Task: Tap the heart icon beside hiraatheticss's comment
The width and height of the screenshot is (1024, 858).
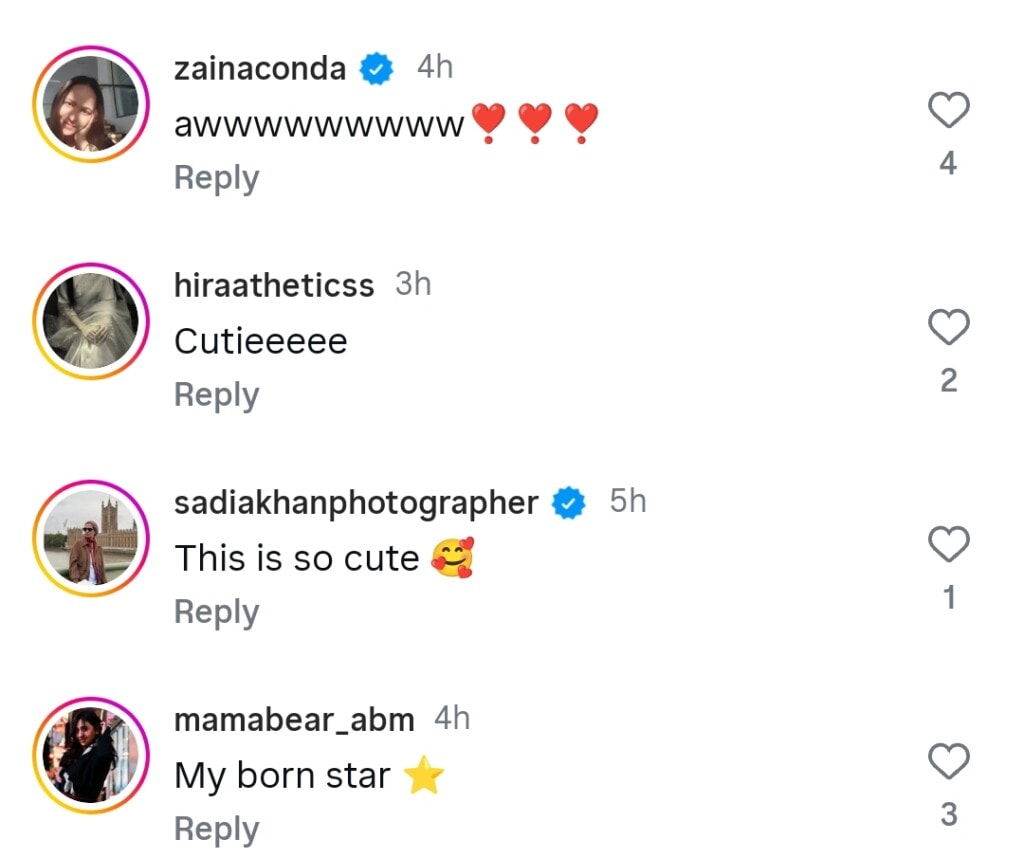Action: tap(947, 327)
